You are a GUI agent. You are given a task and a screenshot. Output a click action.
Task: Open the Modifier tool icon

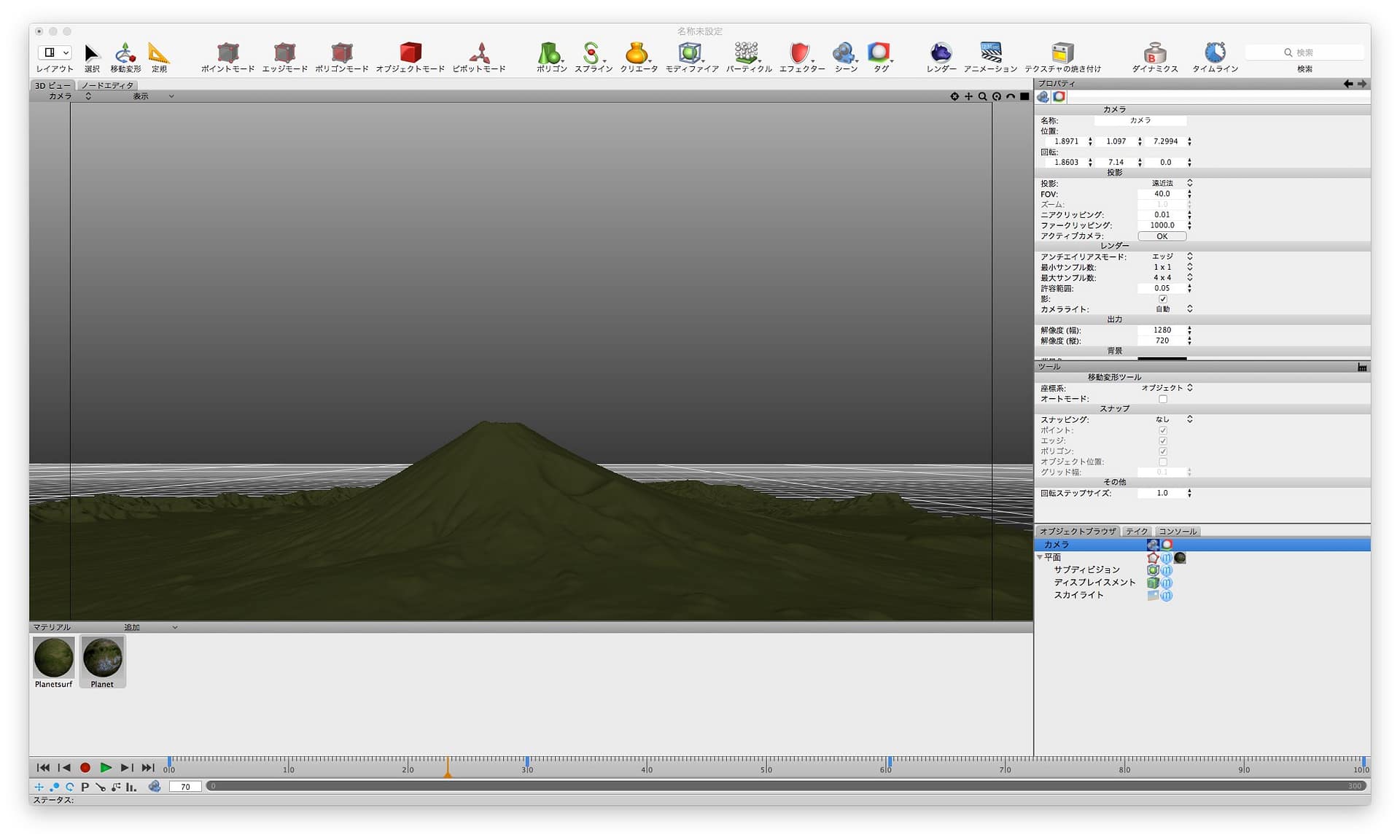coord(690,53)
